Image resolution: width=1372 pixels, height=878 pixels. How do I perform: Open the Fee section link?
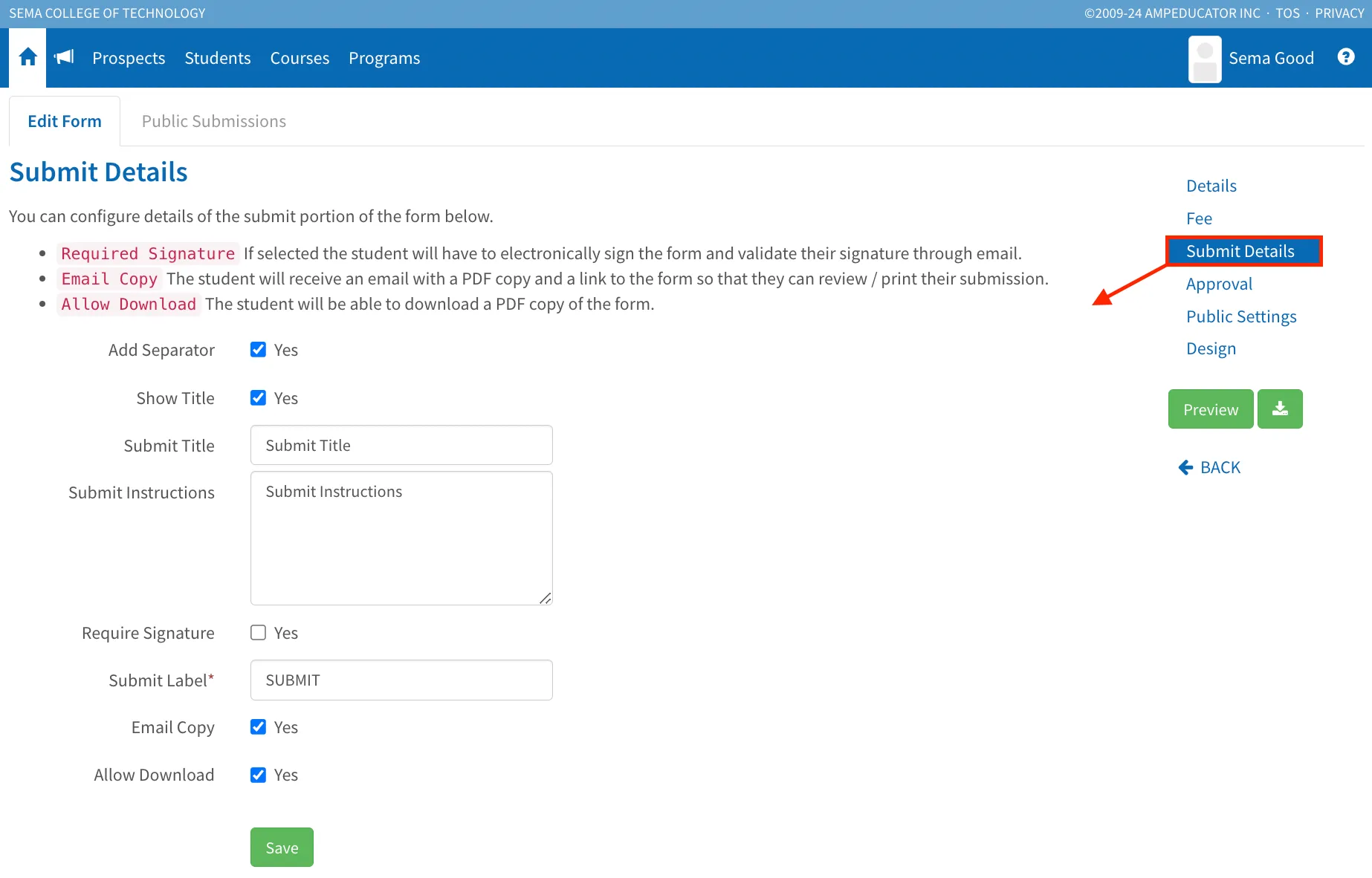tap(1199, 218)
